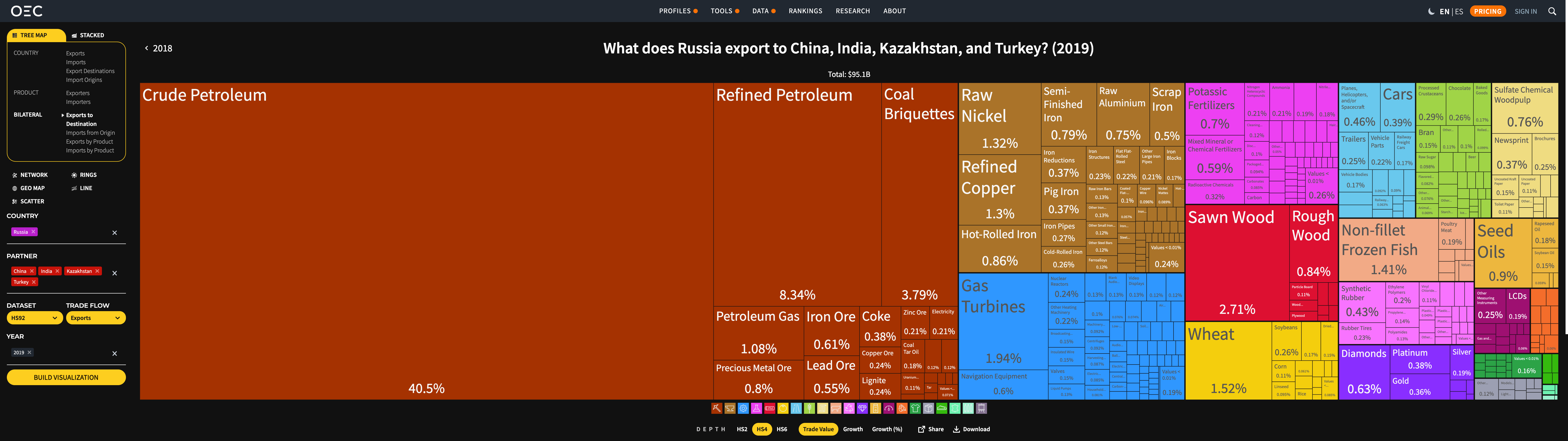Open the Research page
The width and height of the screenshot is (1568, 441).
[853, 11]
